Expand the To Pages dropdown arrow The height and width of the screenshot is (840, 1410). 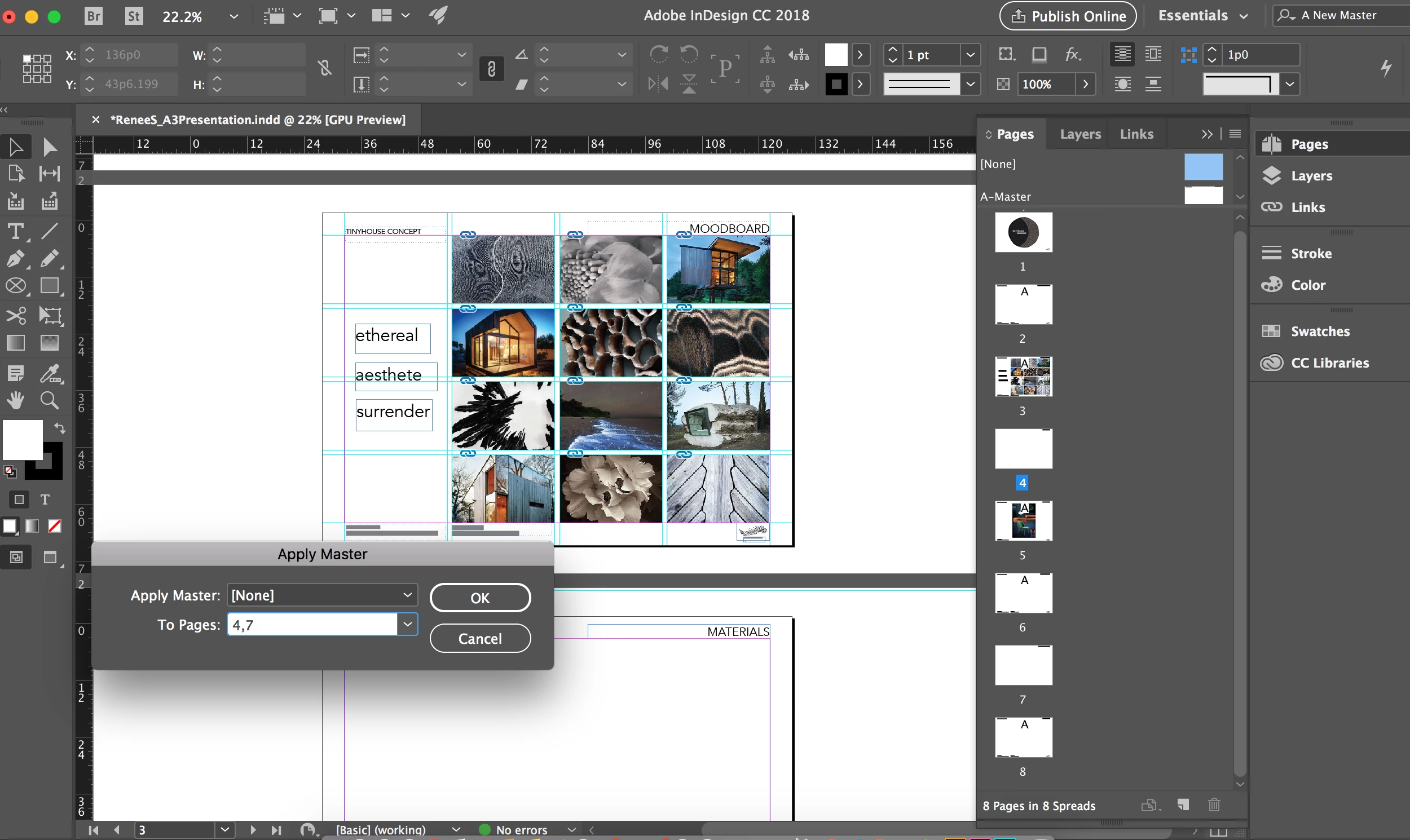click(x=407, y=624)
